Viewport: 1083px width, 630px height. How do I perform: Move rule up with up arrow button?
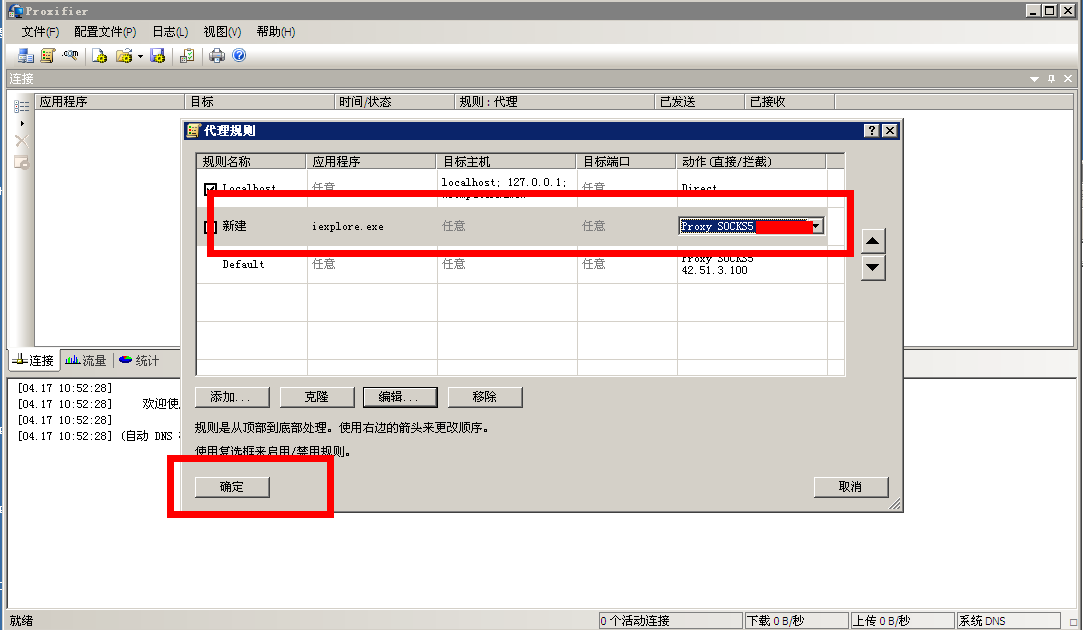click(x=873, y=241)
